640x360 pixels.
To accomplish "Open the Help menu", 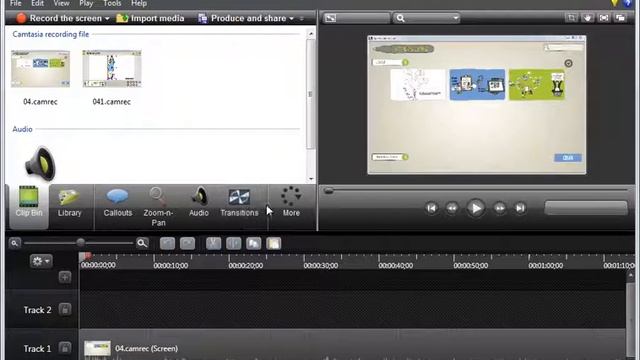I will click(139, 3).
